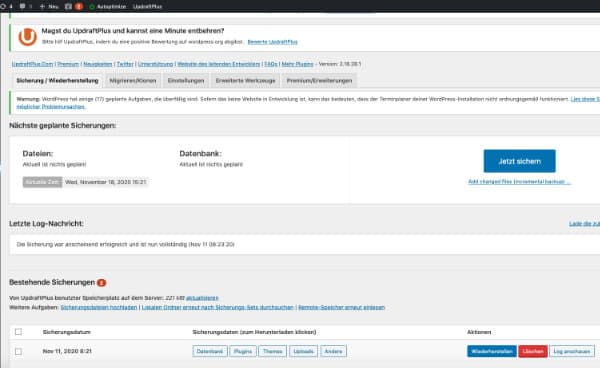Image resolution: width=600 pixels, height=368 pixels.
Task: Check the Nov 11, 2020 backup row checkbox
Action: tap(18, 351)
